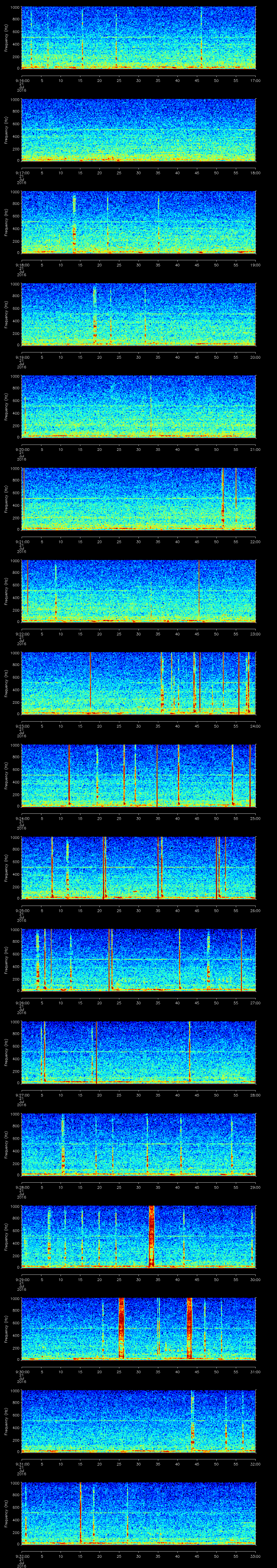Click the 9:27:00 start time label
277x1568 pixels.
coord(22,1095)
